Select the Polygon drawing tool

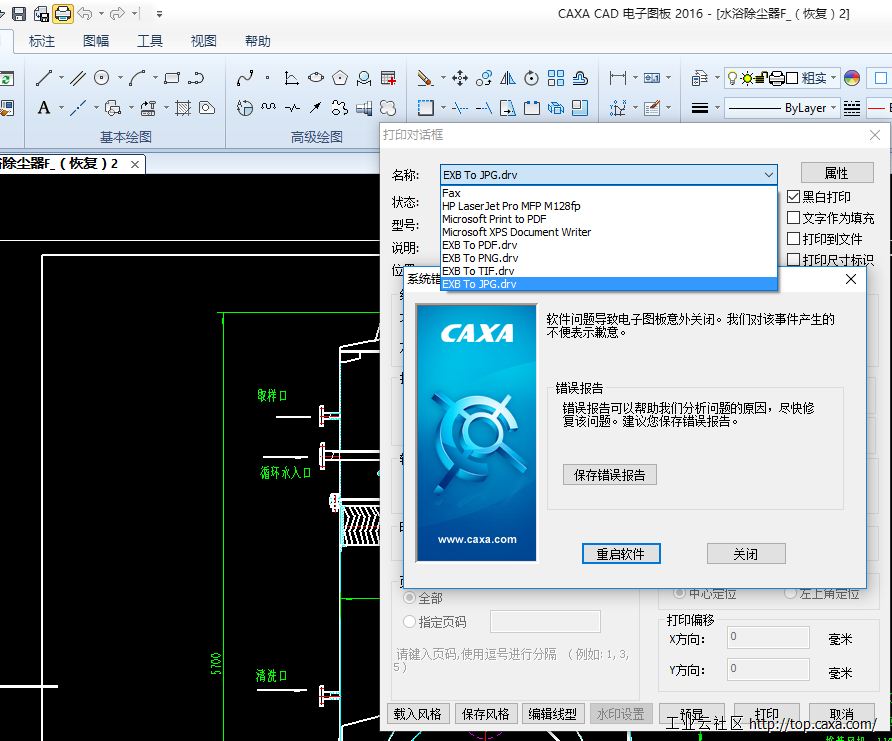[x=340, y=78]
